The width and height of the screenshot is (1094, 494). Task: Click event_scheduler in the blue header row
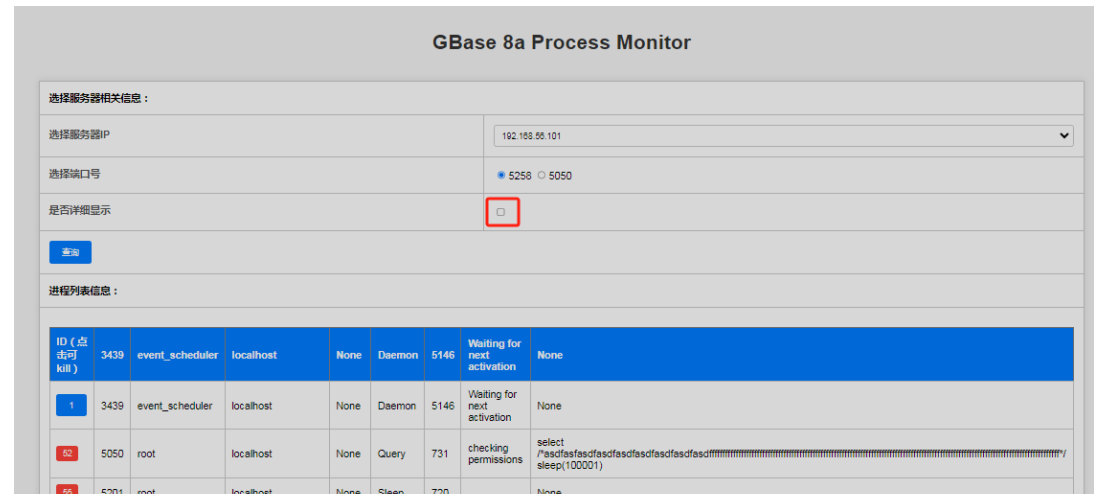pyautogui.click(x=177, y=355)
